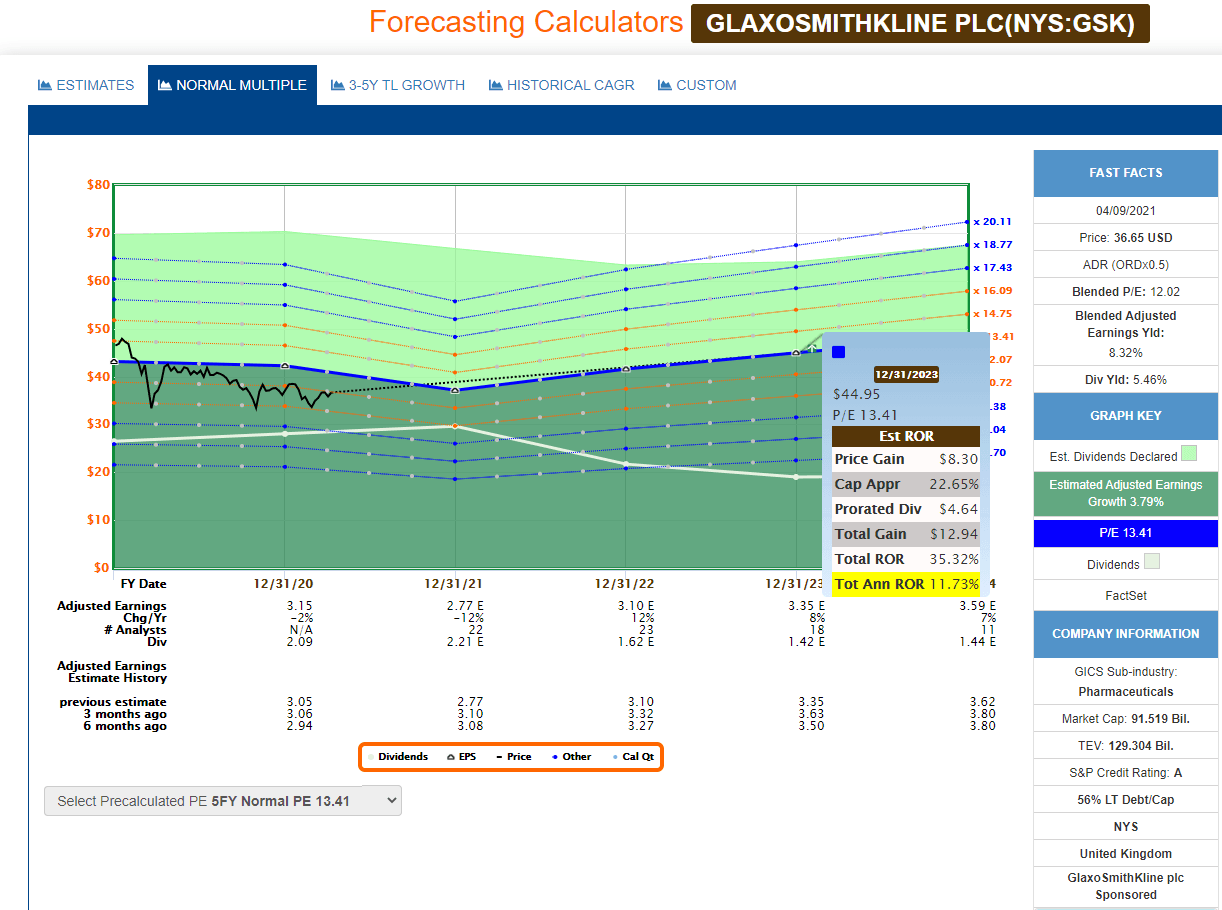
Task: Click the Est ROR tooltip header
Action: (x=906, y=436)
